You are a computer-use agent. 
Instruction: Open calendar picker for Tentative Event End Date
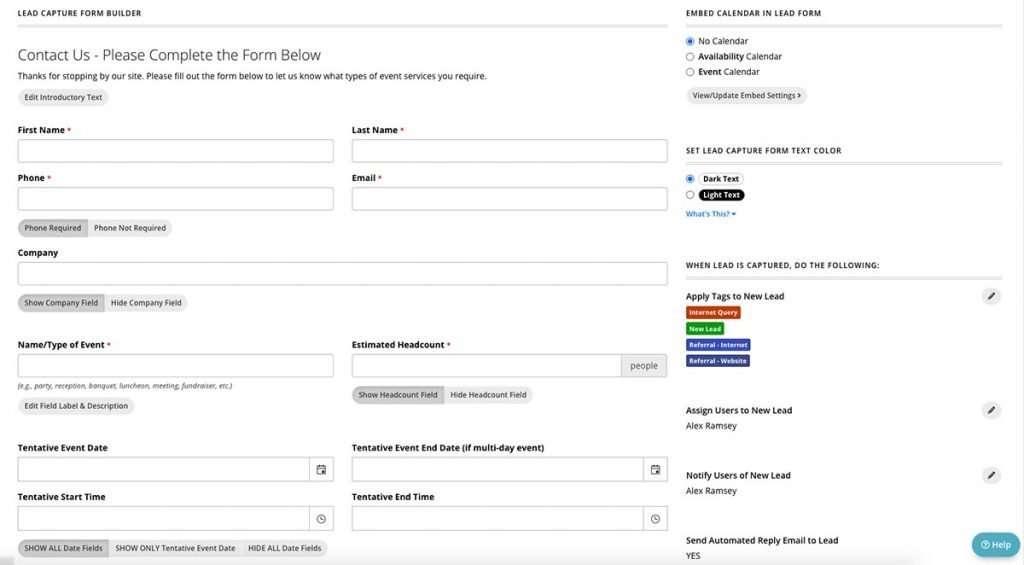655,470
